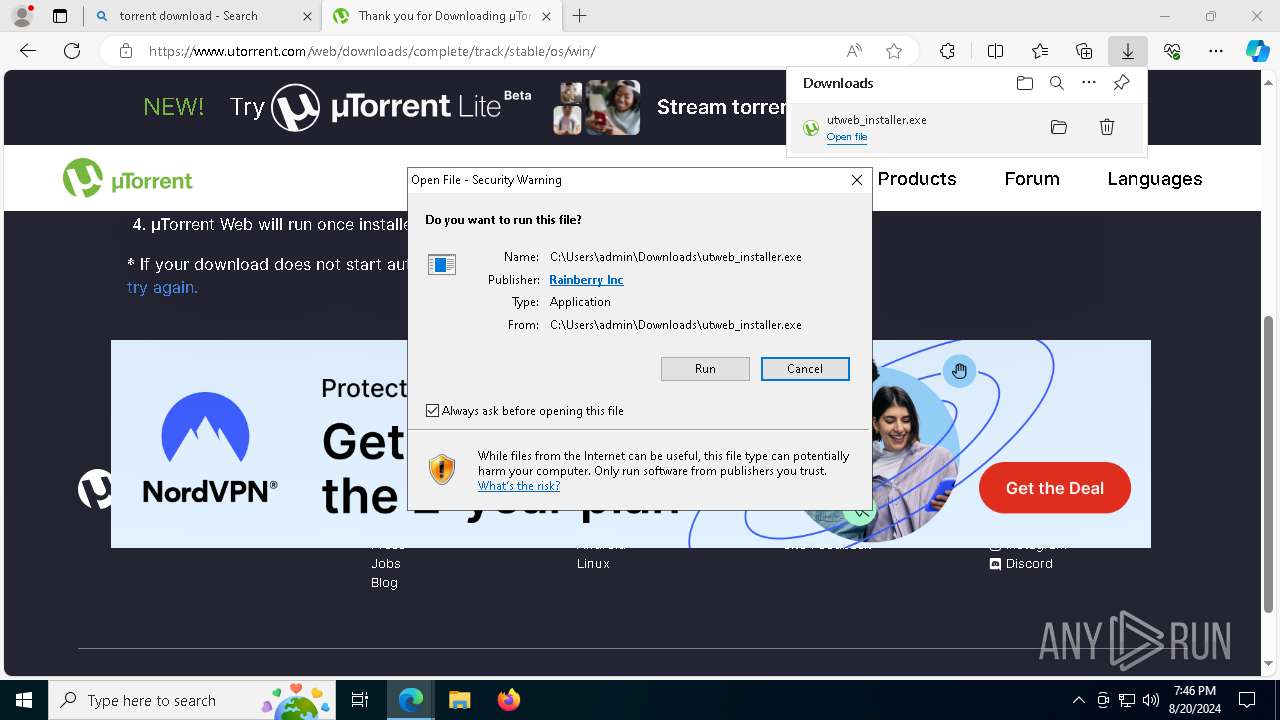
Task: Open Task View on the taskbar
Action: [360, 700]
